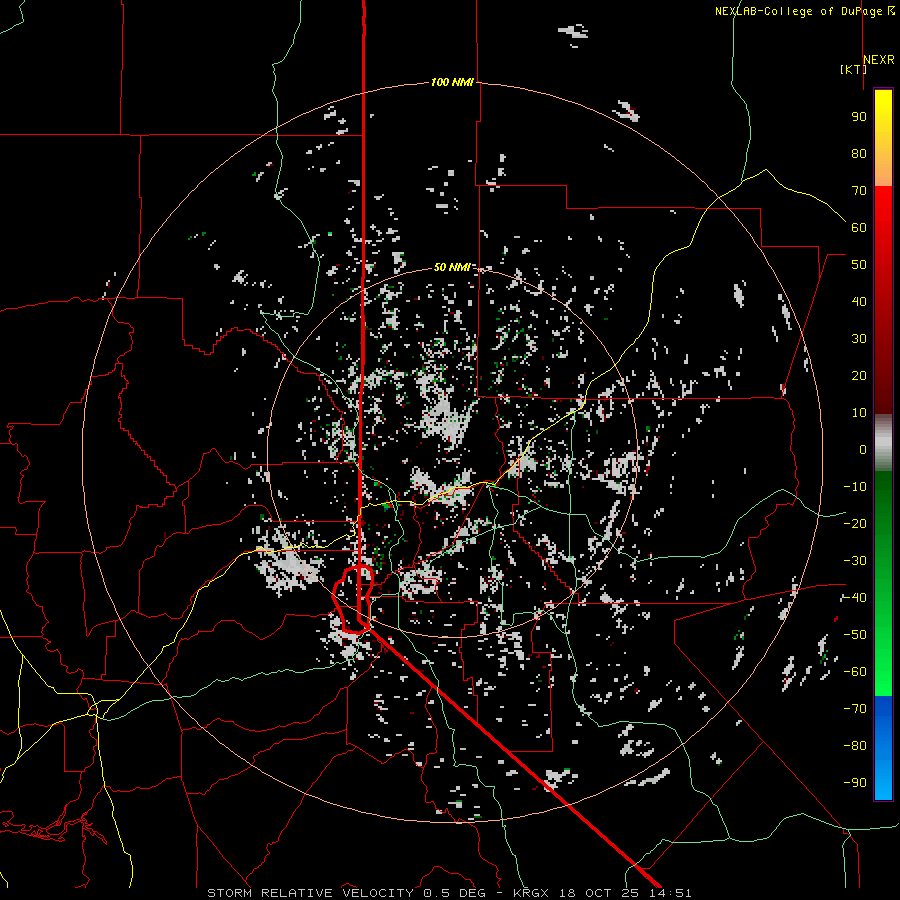The width and height of the screenshot is (900, 900).
Task: Click the -40 value on velocity scale
Action: (855, 598)
